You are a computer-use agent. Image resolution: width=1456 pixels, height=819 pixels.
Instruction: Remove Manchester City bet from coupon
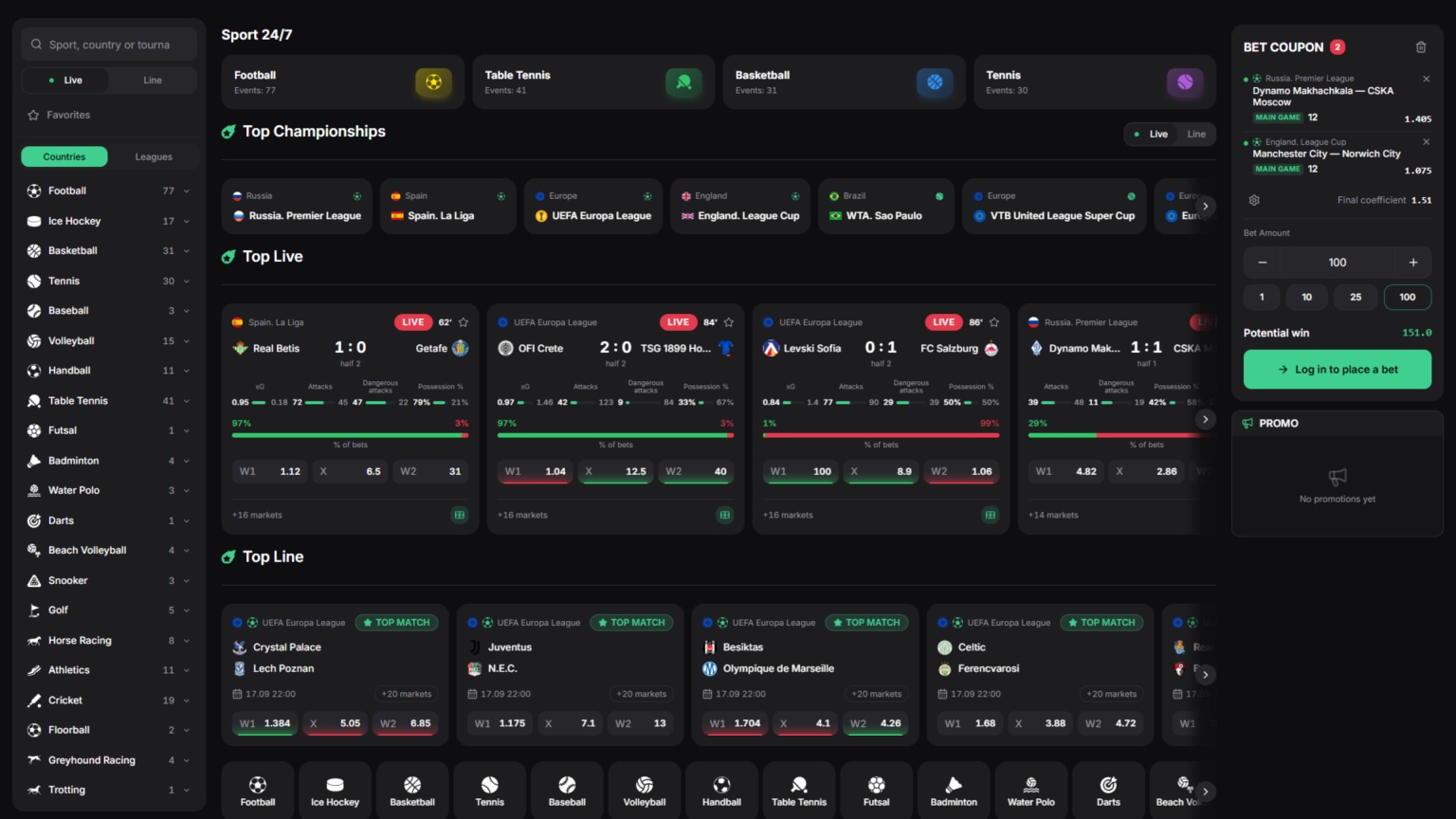coord(1426,142)
